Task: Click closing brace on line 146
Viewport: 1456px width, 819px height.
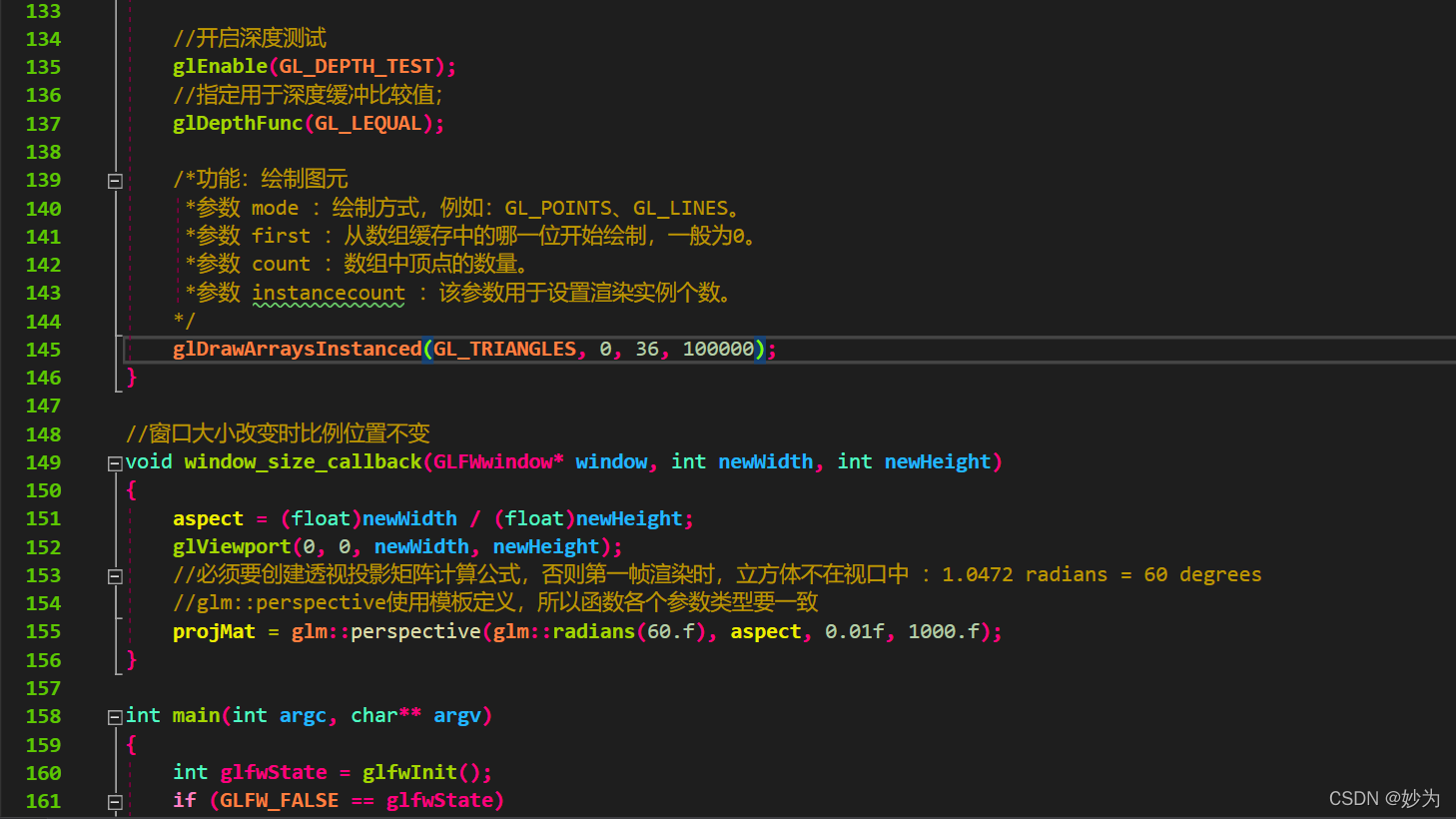Action: tap(131, 377)
